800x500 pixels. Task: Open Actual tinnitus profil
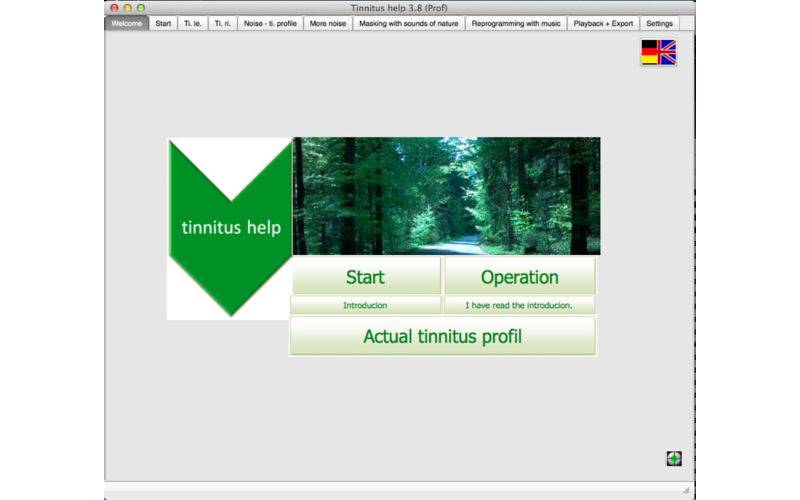(442, 337)
